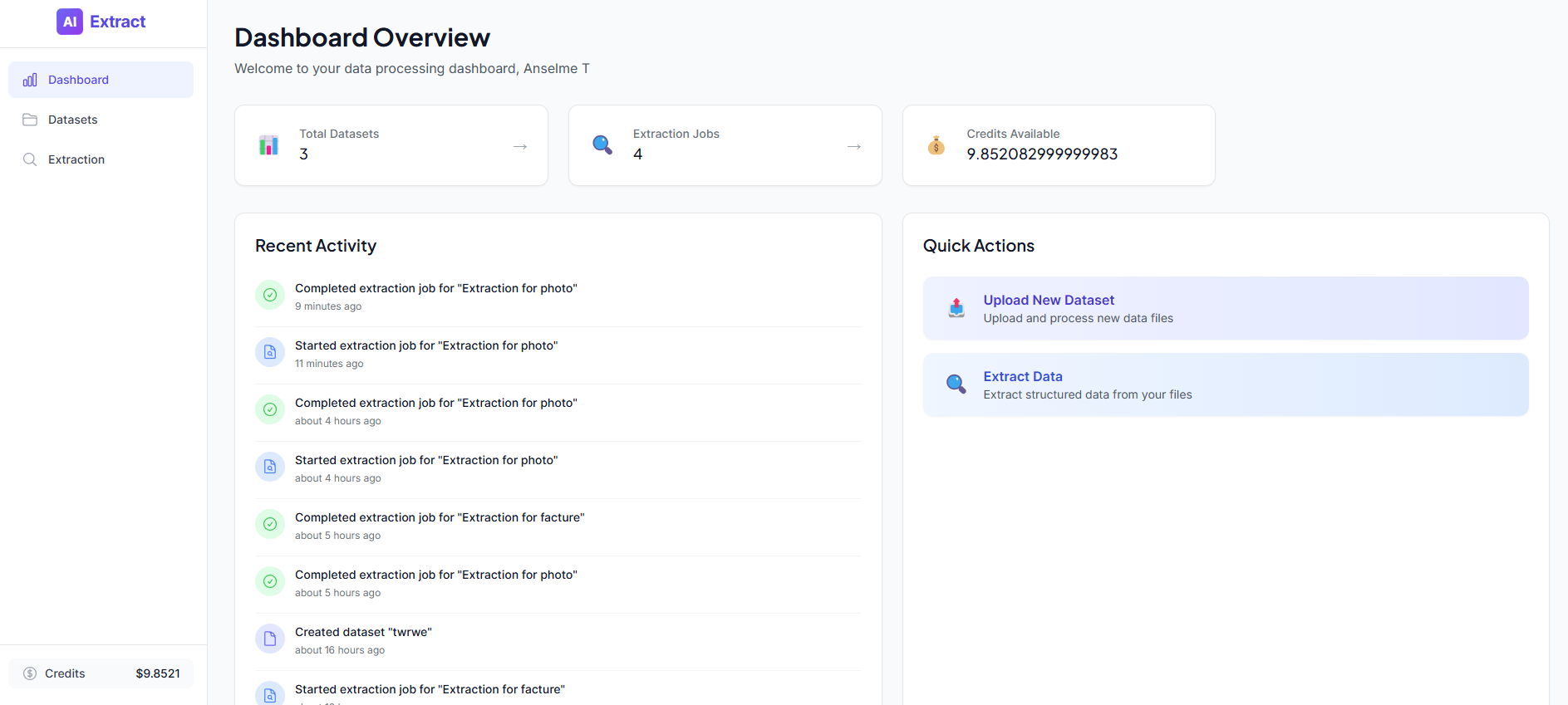Follow the arrow on Total Datasets card
1568x705 pixels.
[x=520, y=146]
